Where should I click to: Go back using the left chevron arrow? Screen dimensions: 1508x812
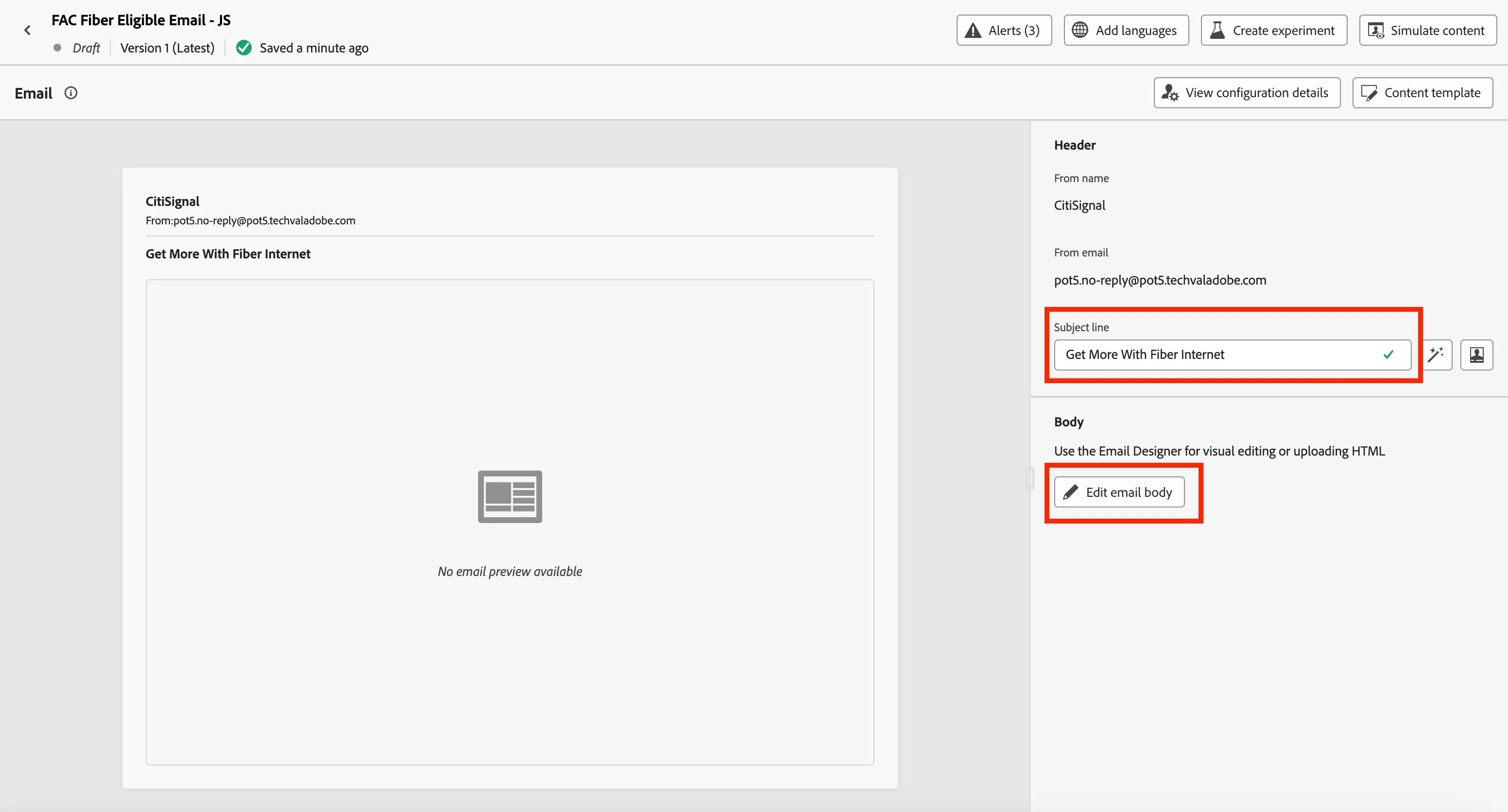click(x=27, y=31)
